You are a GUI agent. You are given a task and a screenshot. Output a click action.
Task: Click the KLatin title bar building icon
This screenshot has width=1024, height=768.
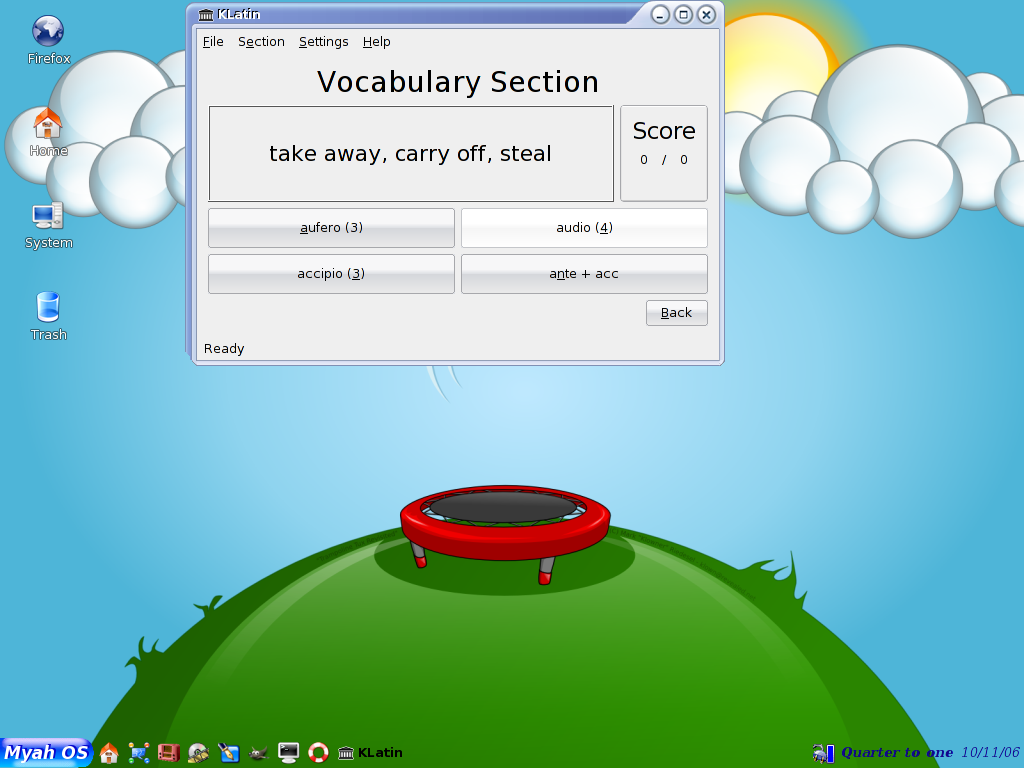(206, 14)
